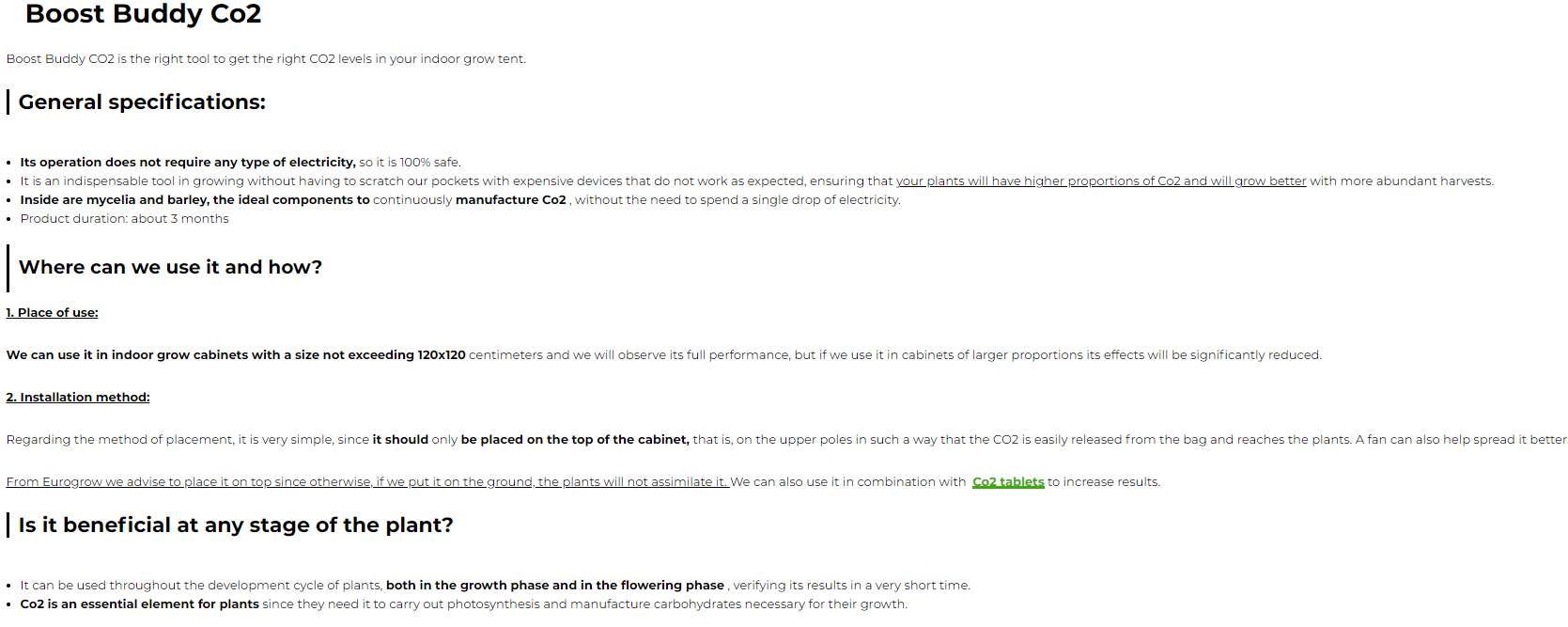Click the "Boost Buddy Co2" page title
This screenshot has height=627, width=1568.
(143, 14)
